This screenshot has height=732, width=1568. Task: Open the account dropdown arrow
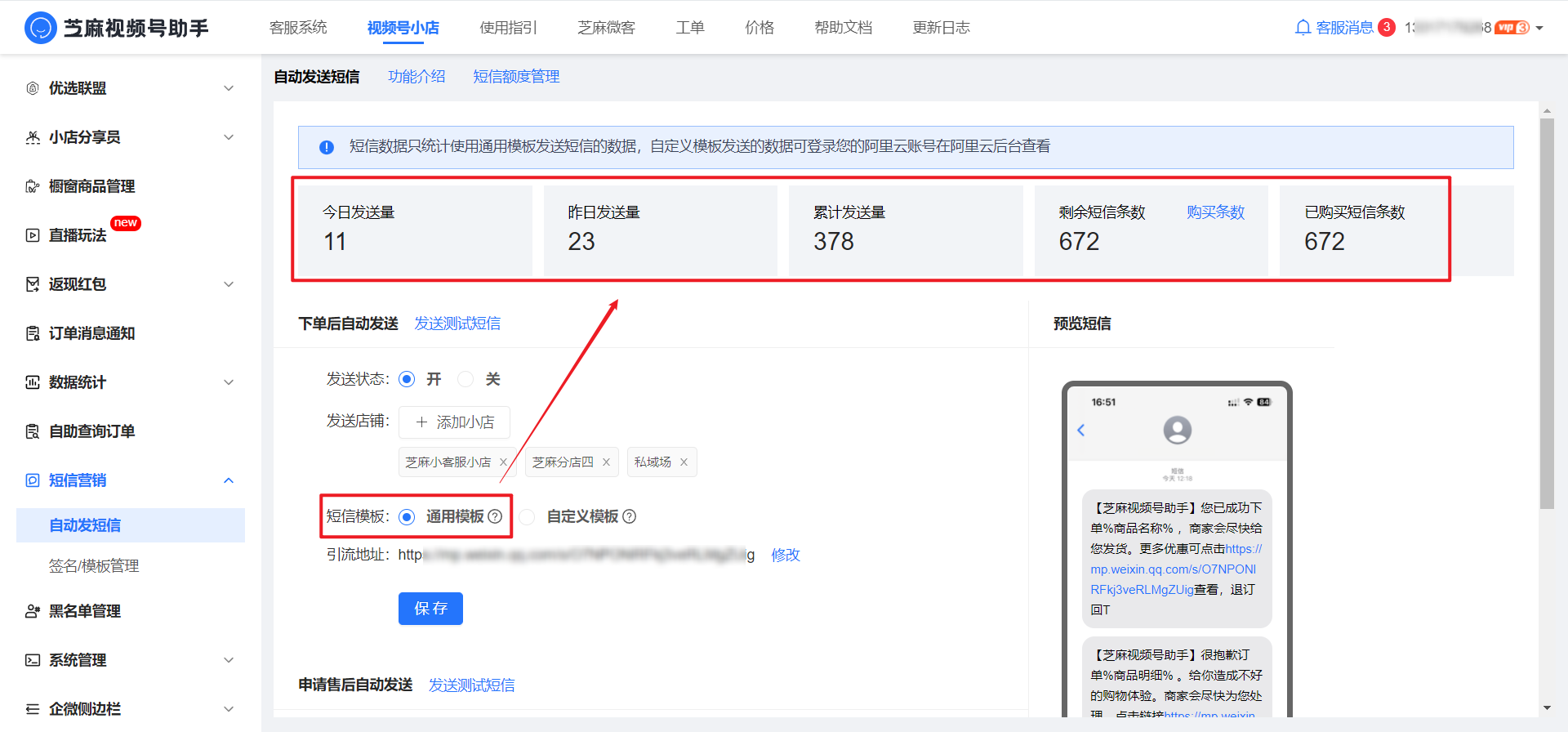coord(1539,28)
